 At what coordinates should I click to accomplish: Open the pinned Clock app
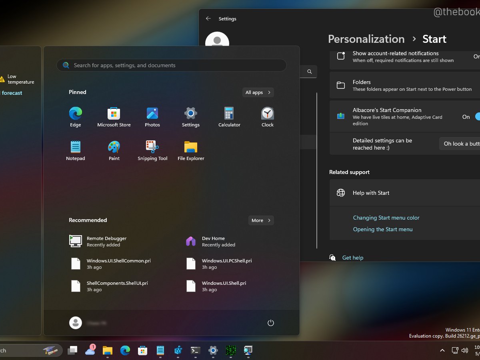tap(267, 117)
